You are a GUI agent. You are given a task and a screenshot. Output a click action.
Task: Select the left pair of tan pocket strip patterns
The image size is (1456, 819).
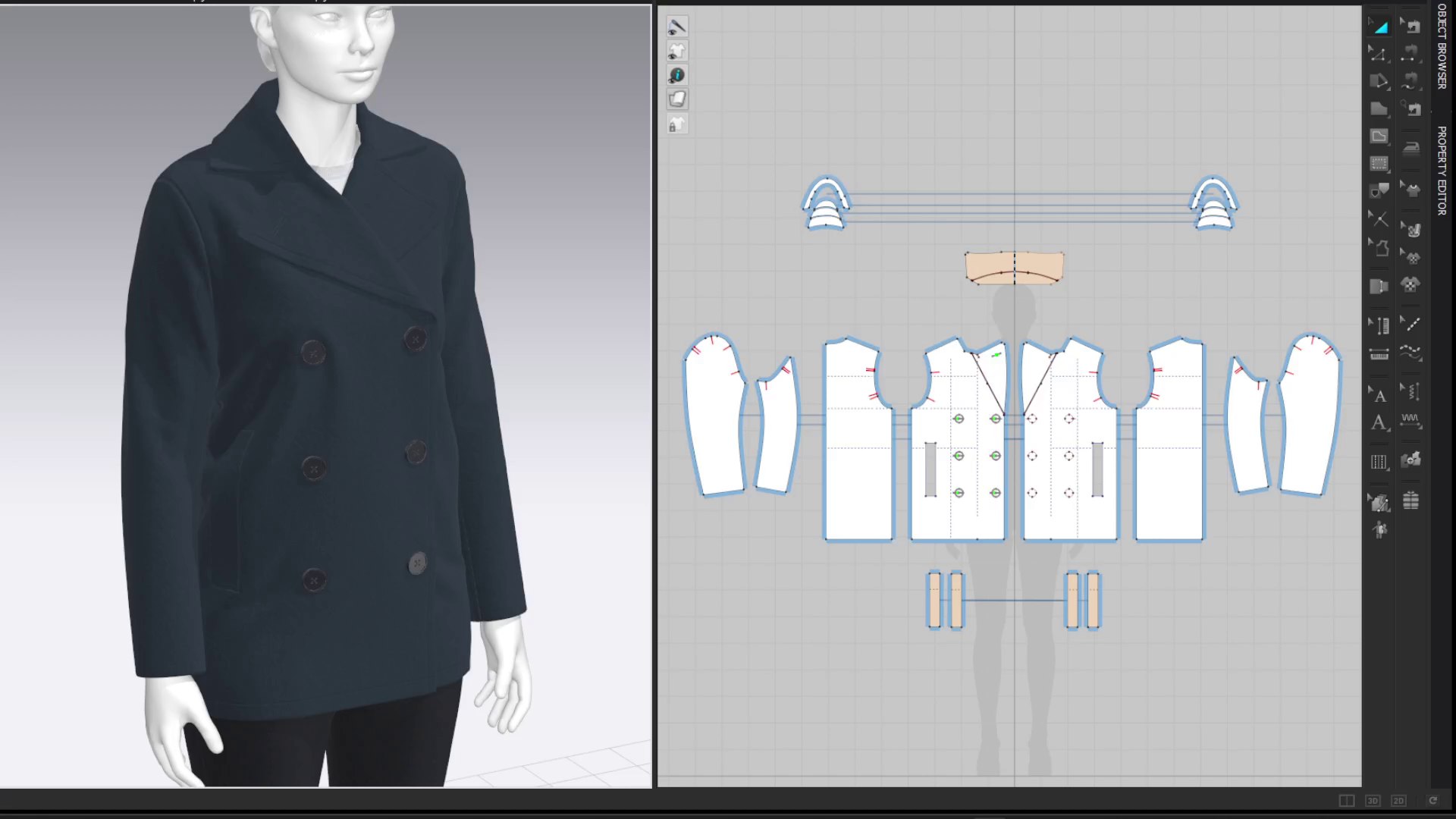945,600
